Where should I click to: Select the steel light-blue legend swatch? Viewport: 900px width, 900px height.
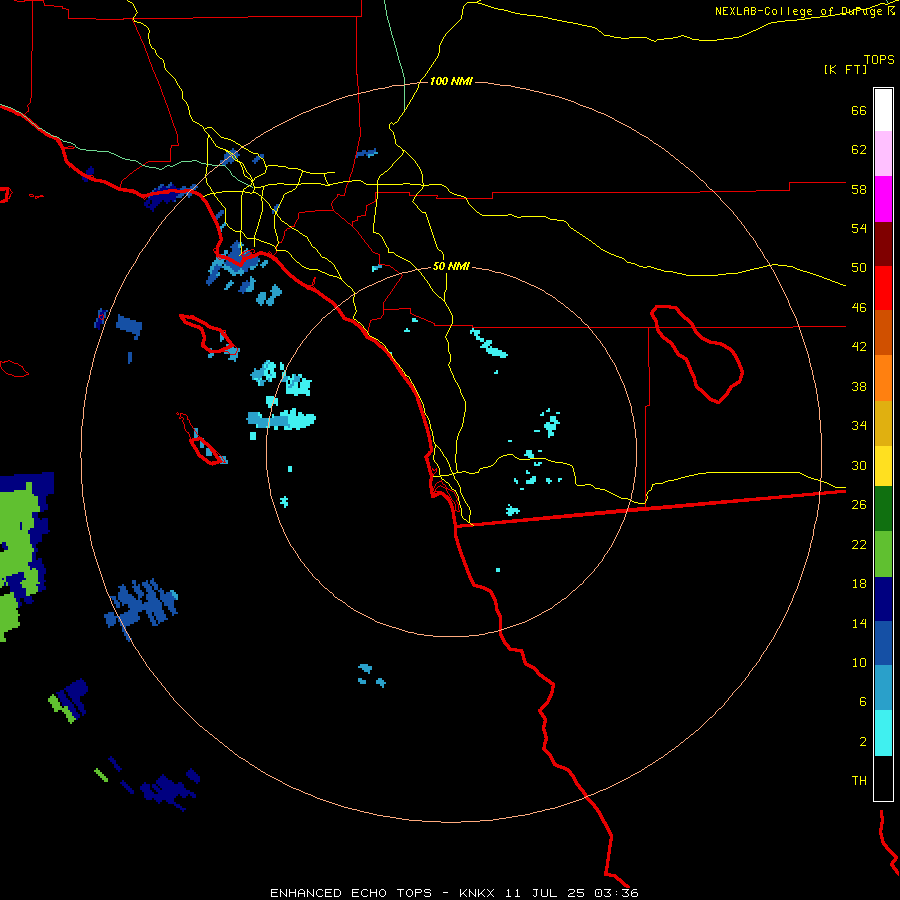point(883,688)
